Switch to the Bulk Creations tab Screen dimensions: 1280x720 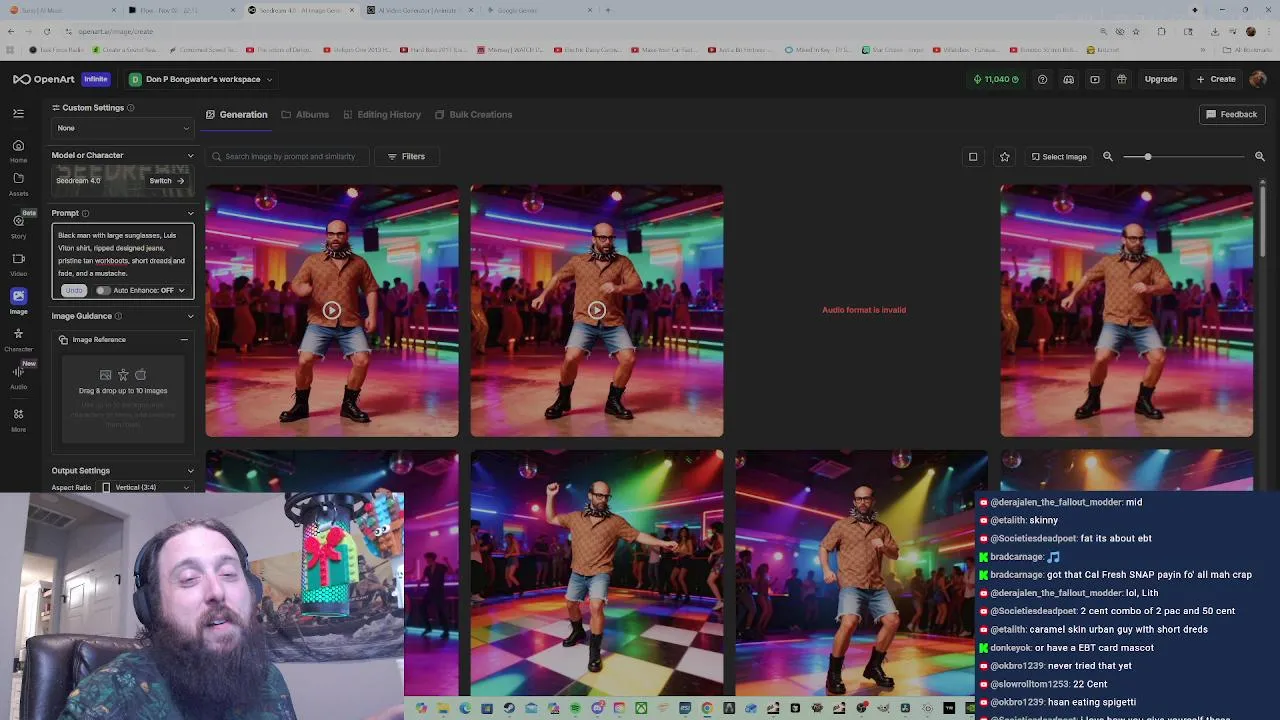click(x=473, y=114)
